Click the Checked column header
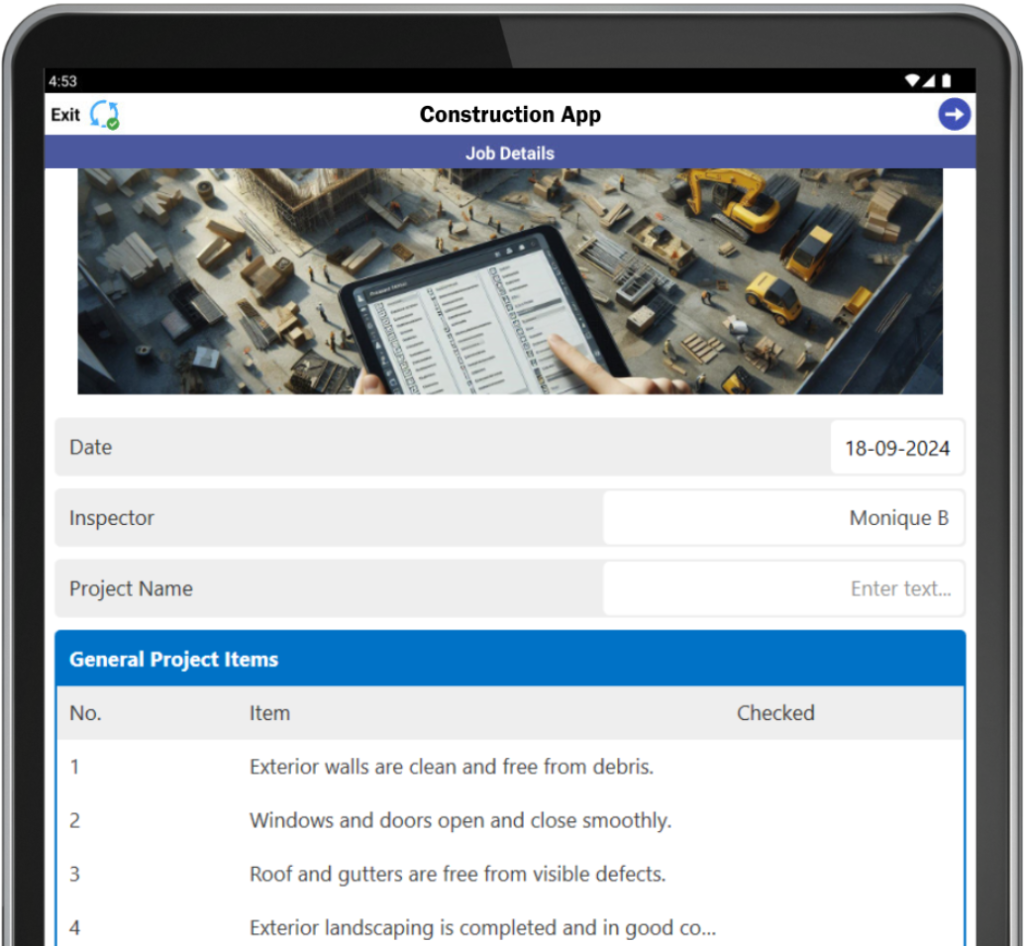The image size is (1024, 946). coord(776,713)
